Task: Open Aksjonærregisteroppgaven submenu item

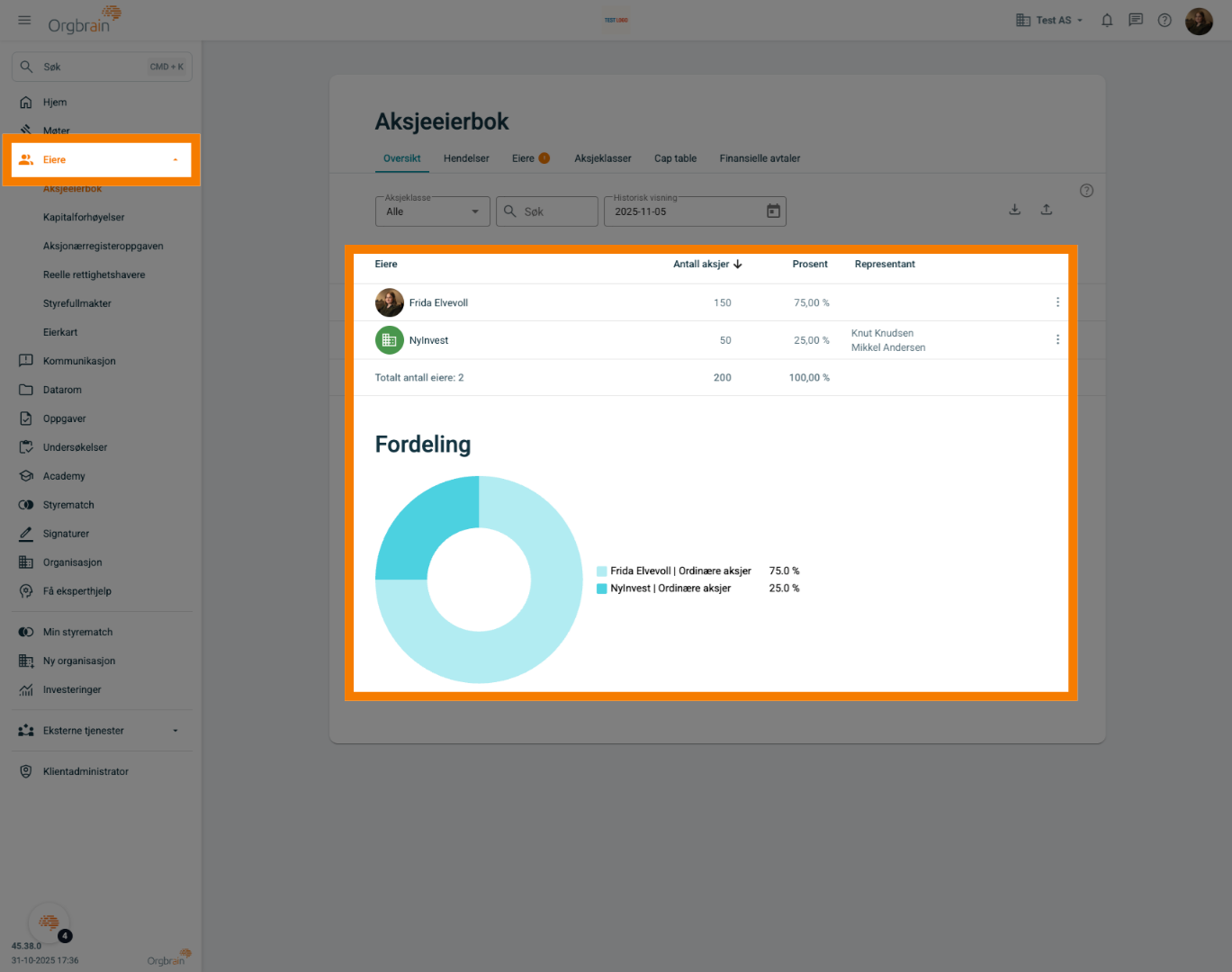Action: point(103,246)
